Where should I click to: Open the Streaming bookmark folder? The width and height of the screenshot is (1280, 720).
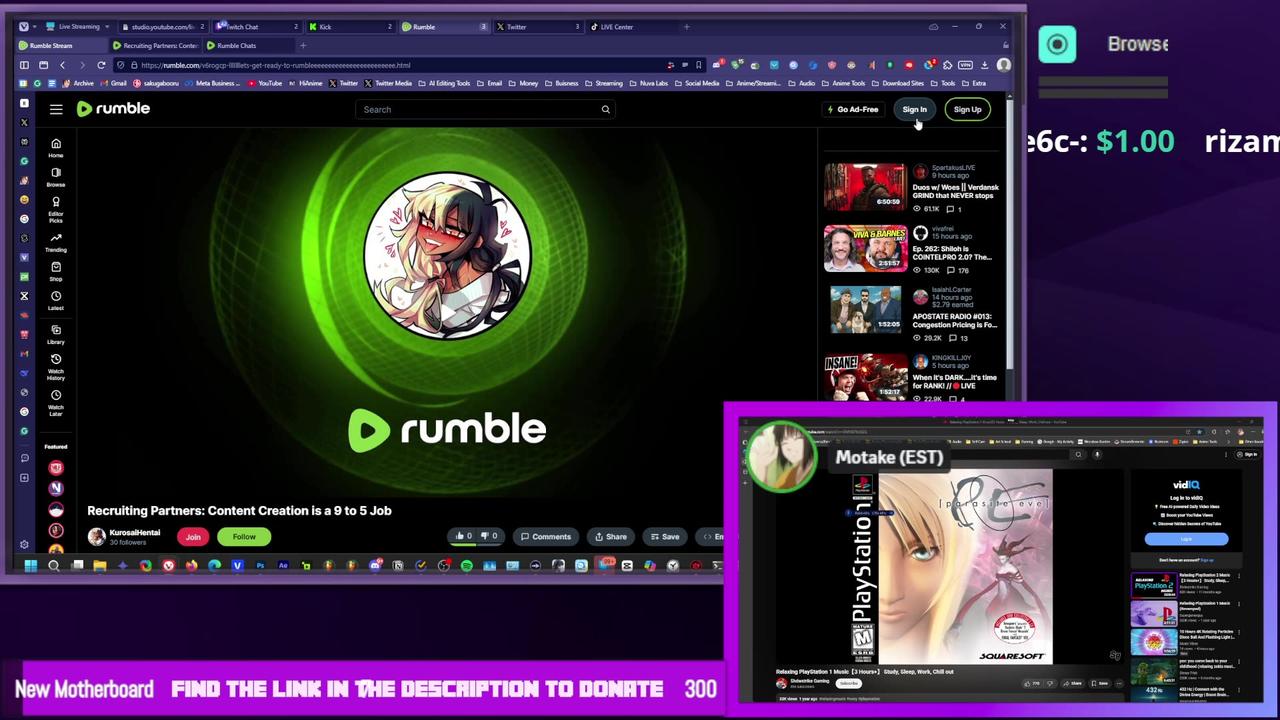[x=603, y=83]
